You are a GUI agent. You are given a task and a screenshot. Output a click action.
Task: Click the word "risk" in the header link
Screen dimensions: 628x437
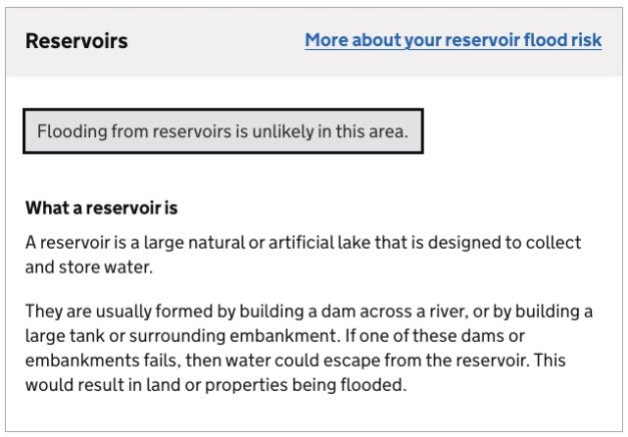coord(585,41)
